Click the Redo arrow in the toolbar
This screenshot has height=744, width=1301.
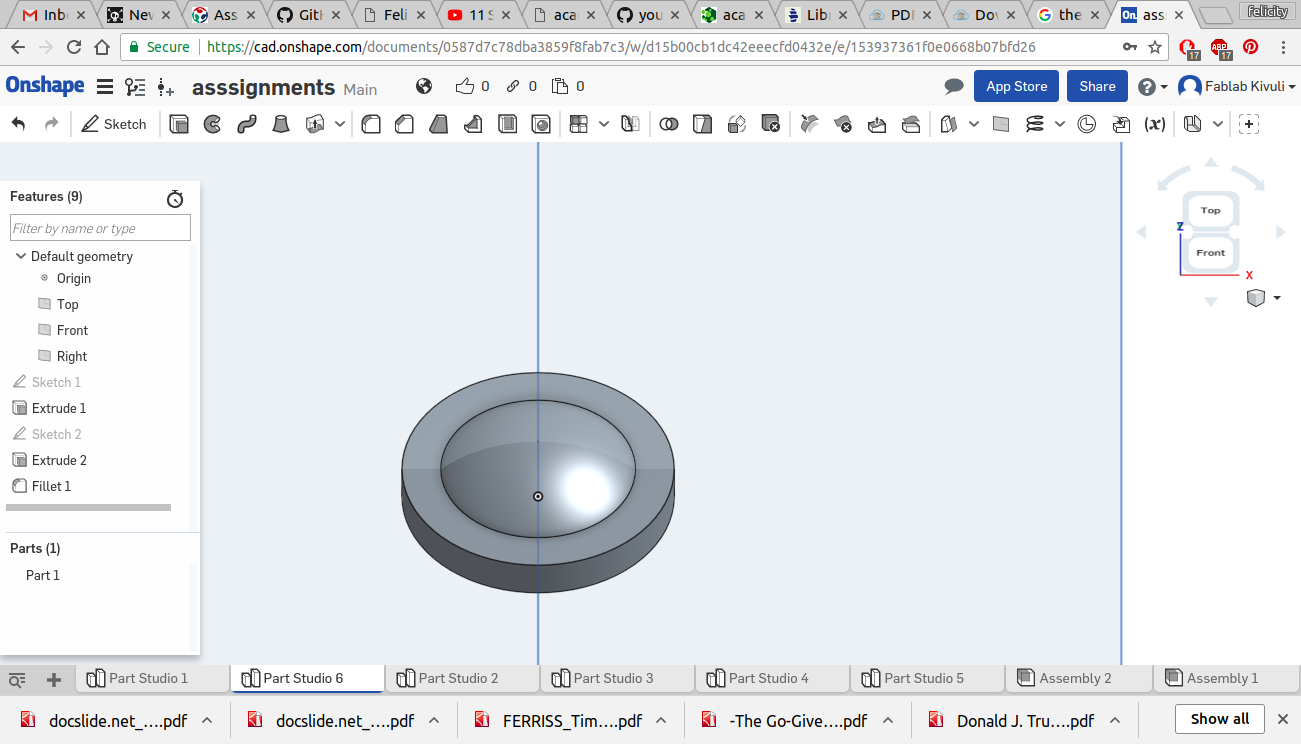click(x=51, y=124)
